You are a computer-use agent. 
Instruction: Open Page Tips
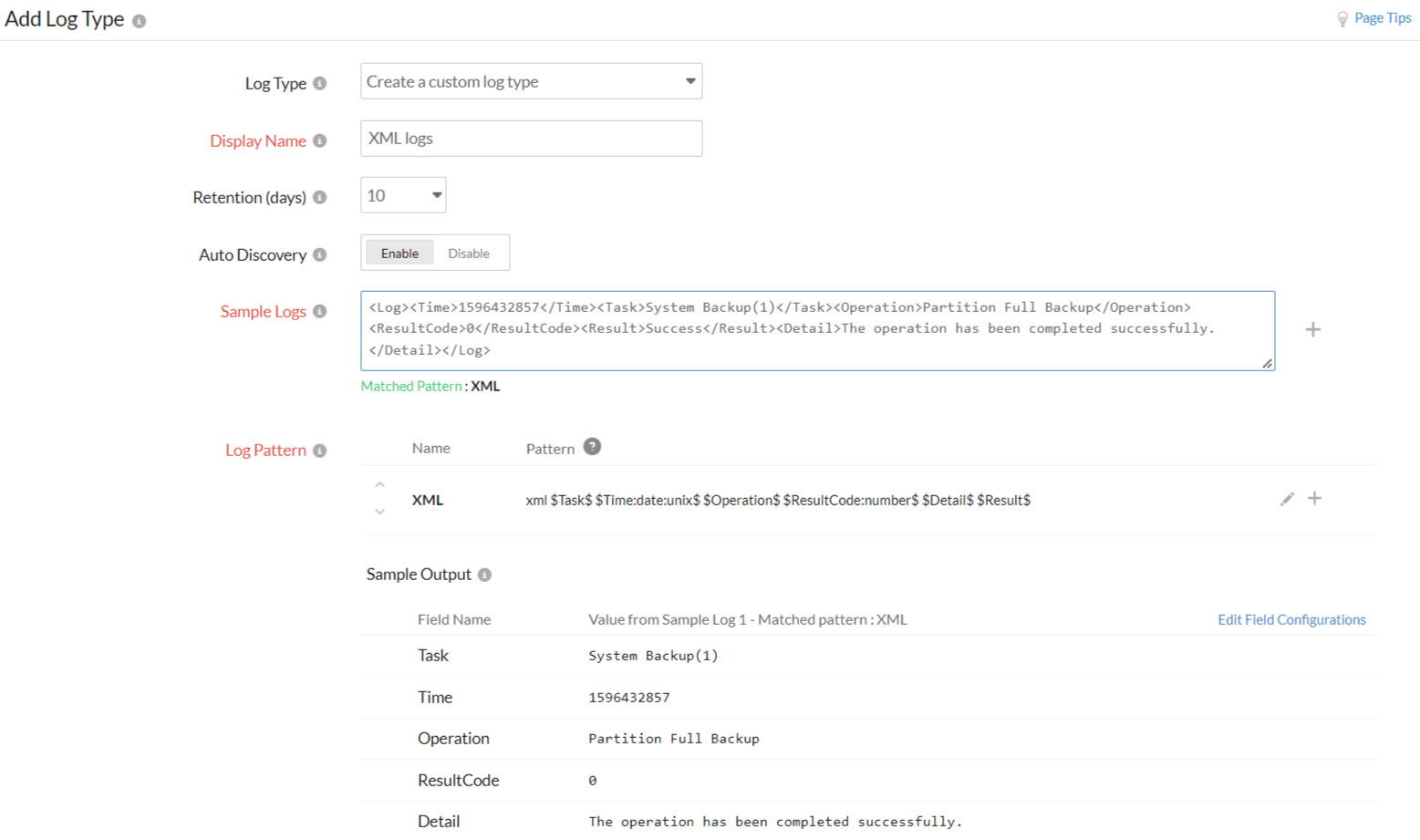coord(1382,18)
